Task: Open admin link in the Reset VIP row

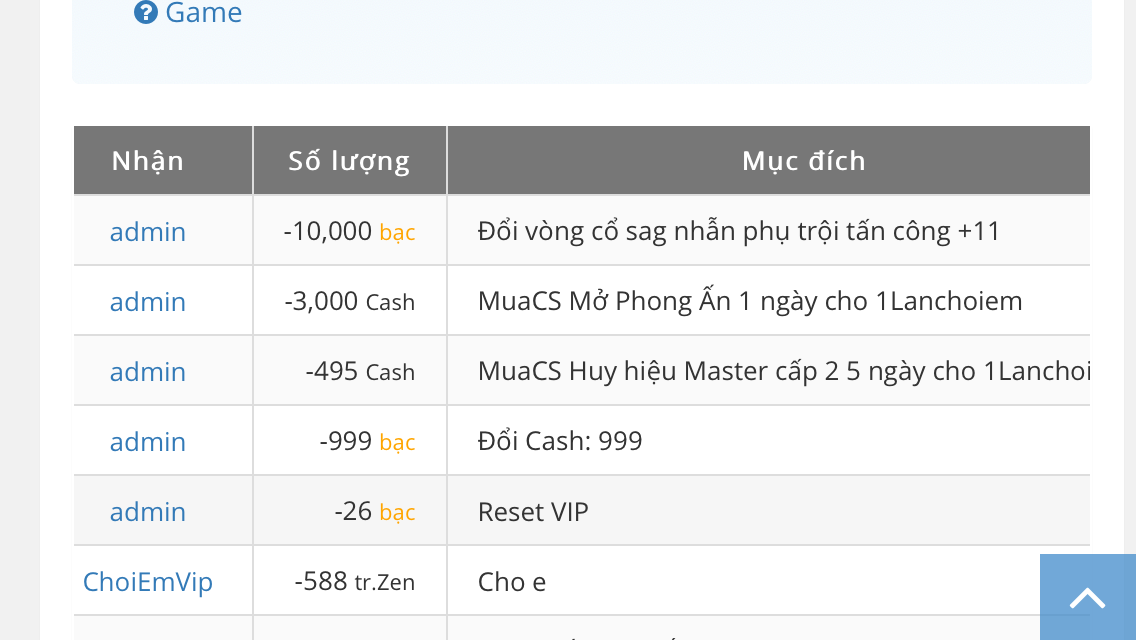Action: click(148, 512)
